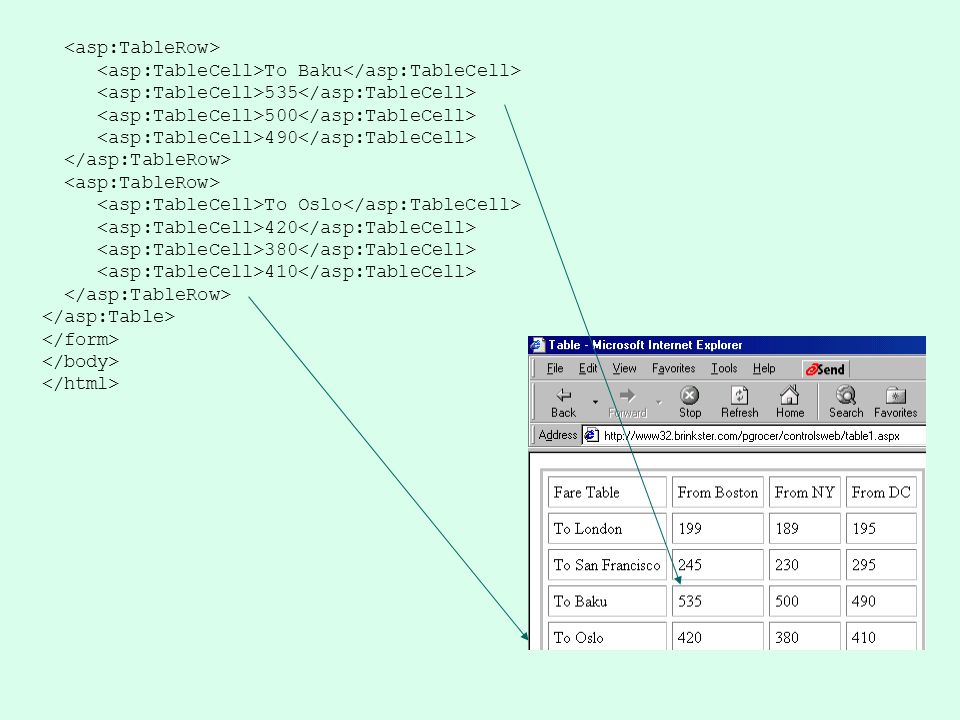Screen dimensions: 960x720
Task: Click the Refresh page icon
Action: click(740, 395)
